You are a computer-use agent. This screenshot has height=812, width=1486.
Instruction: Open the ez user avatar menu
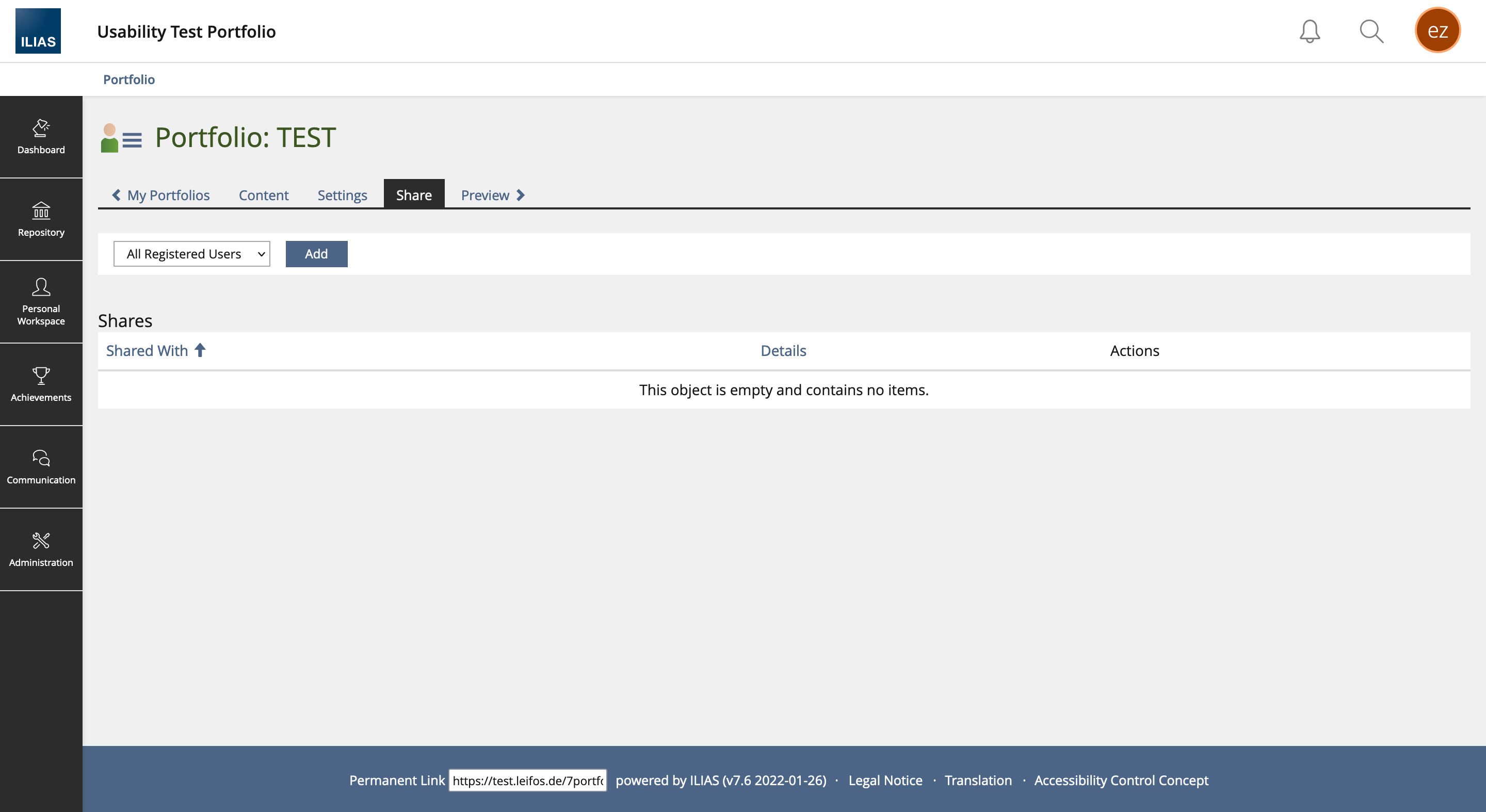[1437, 30]
